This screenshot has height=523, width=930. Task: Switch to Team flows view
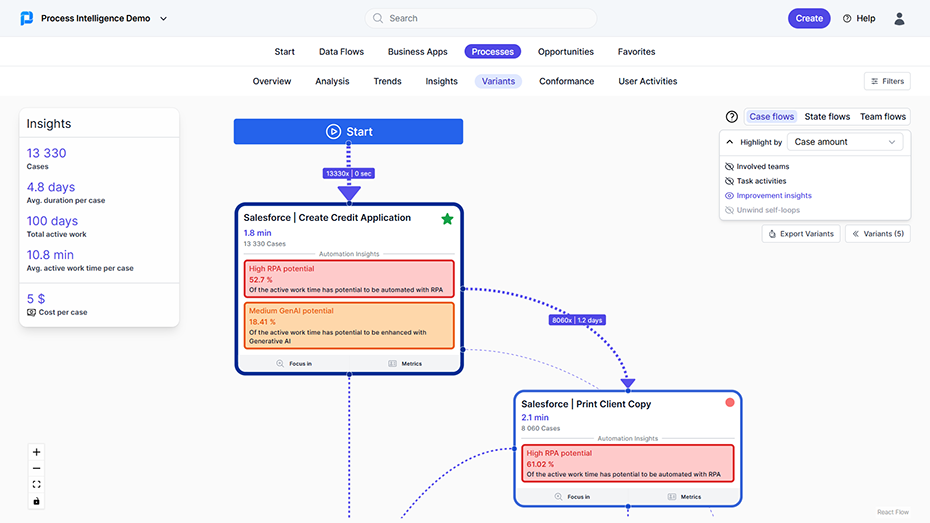coord(883,117)
